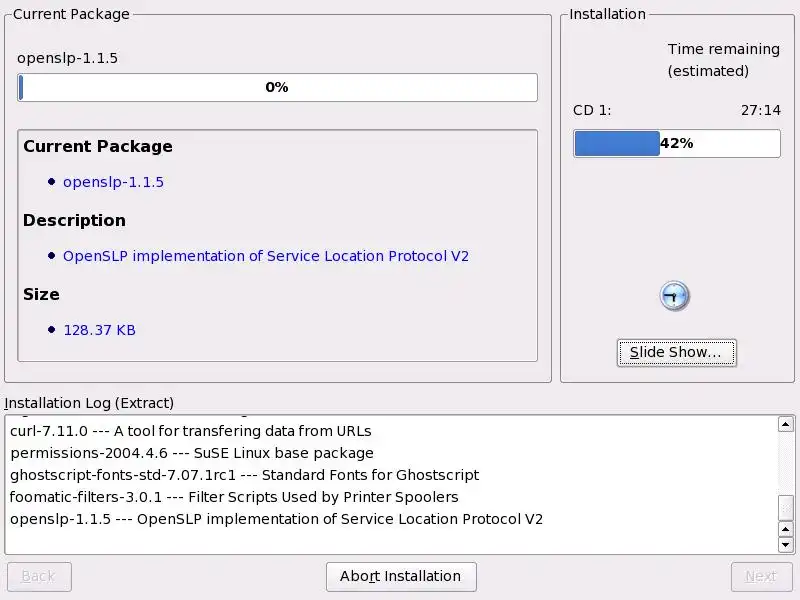Click the openslp package 0% progress bar
800x600 pixels.
(277, 88)
